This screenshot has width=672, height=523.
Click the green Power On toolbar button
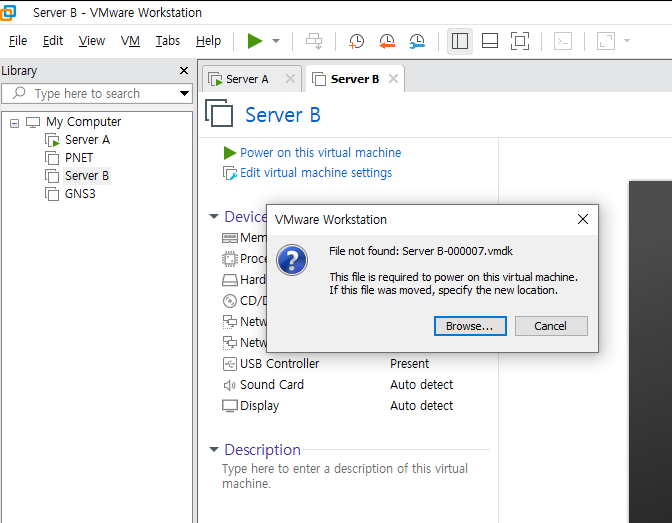click(255, 41)
